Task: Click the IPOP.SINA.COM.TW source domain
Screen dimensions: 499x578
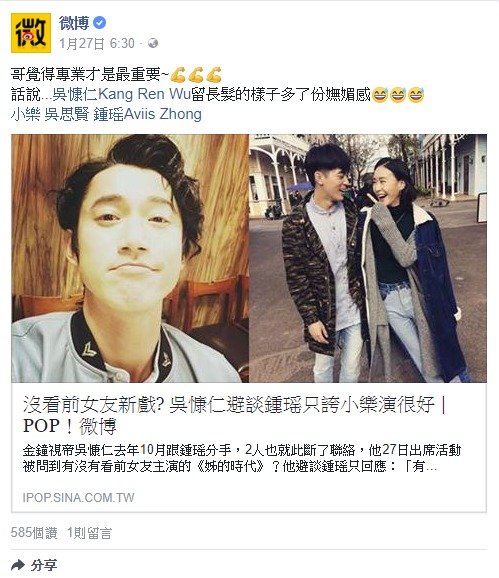Action: pos(78,498)
